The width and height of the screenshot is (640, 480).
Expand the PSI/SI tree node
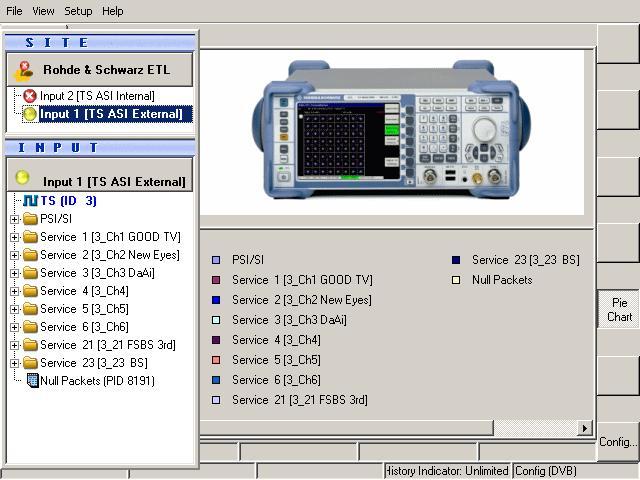15,219
